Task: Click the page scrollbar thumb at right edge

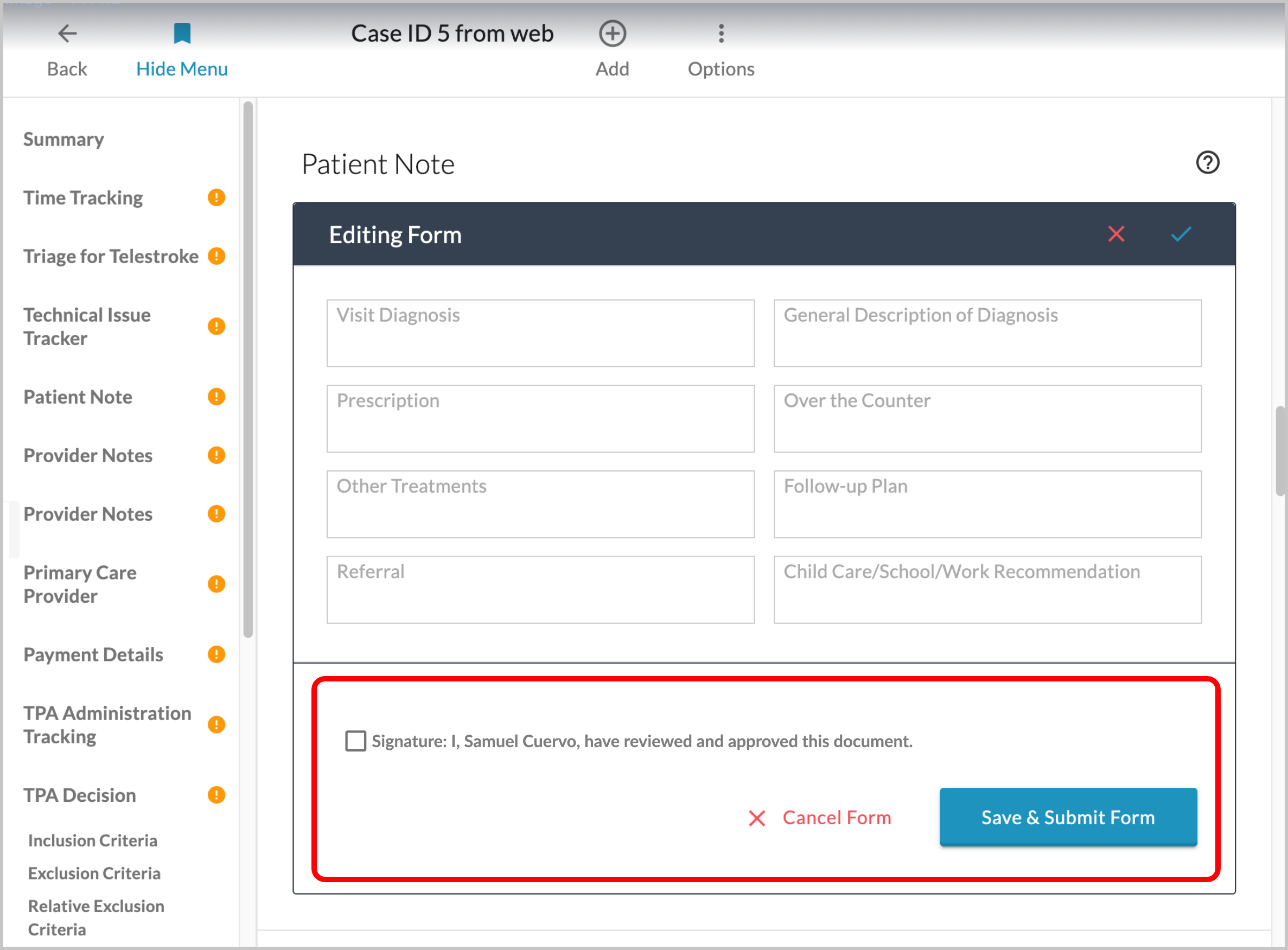Action: pos(1280,451)
